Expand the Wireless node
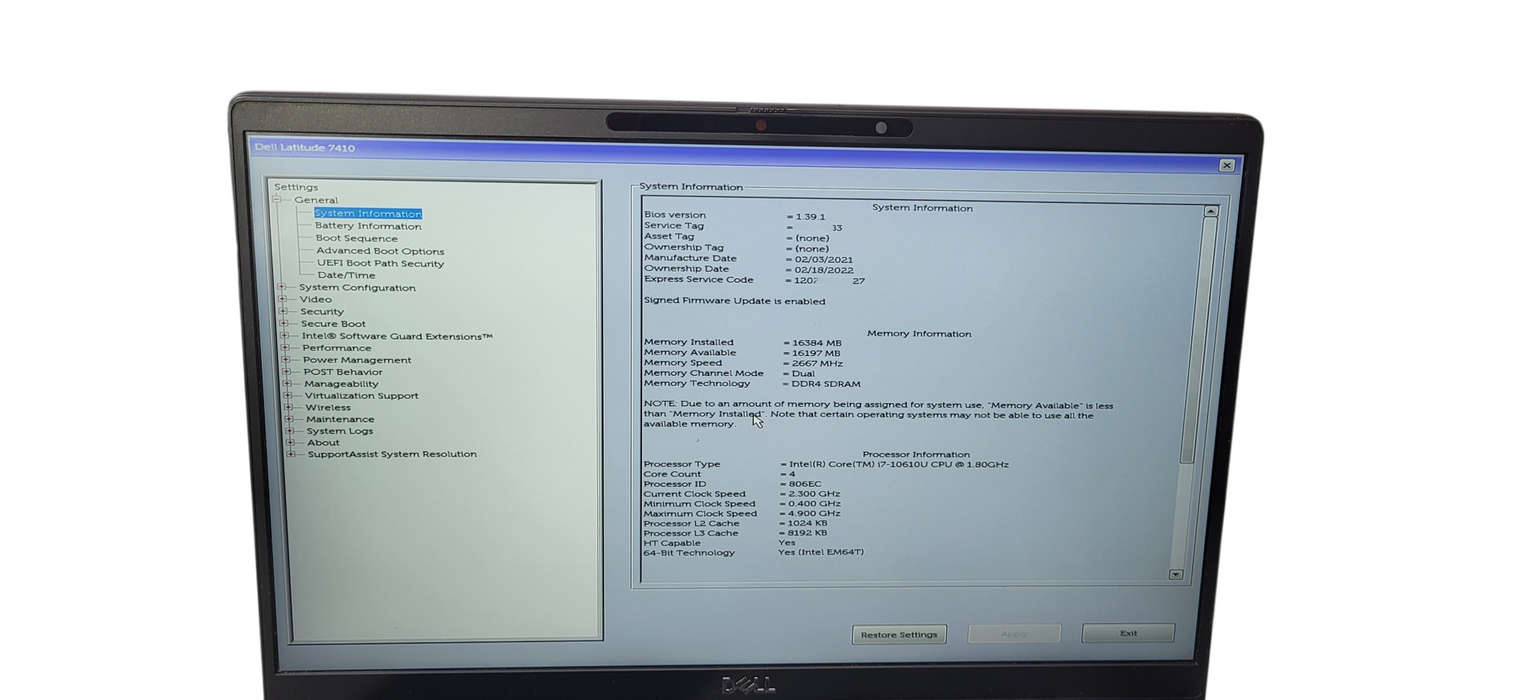This screenshot has height=700, width=1515. [x=288, y=407]
